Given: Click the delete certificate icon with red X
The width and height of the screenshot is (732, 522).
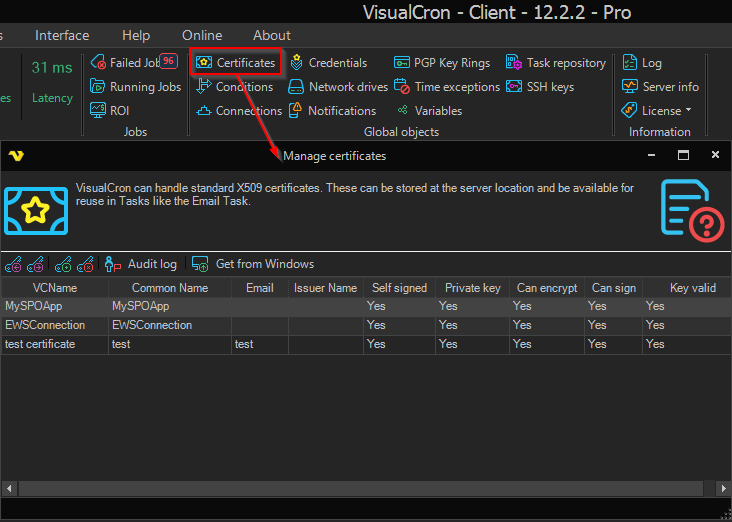Looking at the screenshot, I should [x=85, y=264].
